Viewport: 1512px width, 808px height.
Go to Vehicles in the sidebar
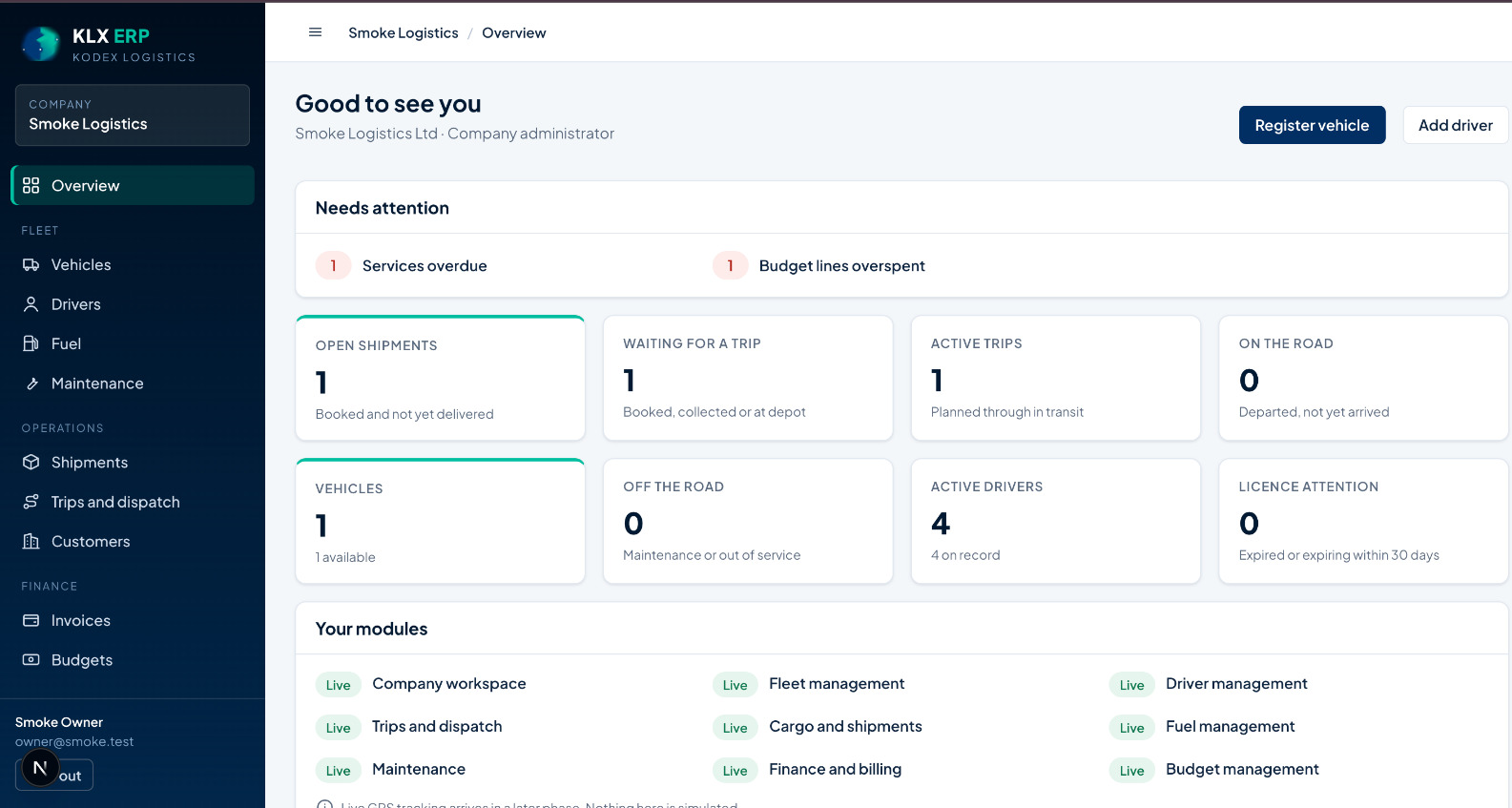click(133, 265)
